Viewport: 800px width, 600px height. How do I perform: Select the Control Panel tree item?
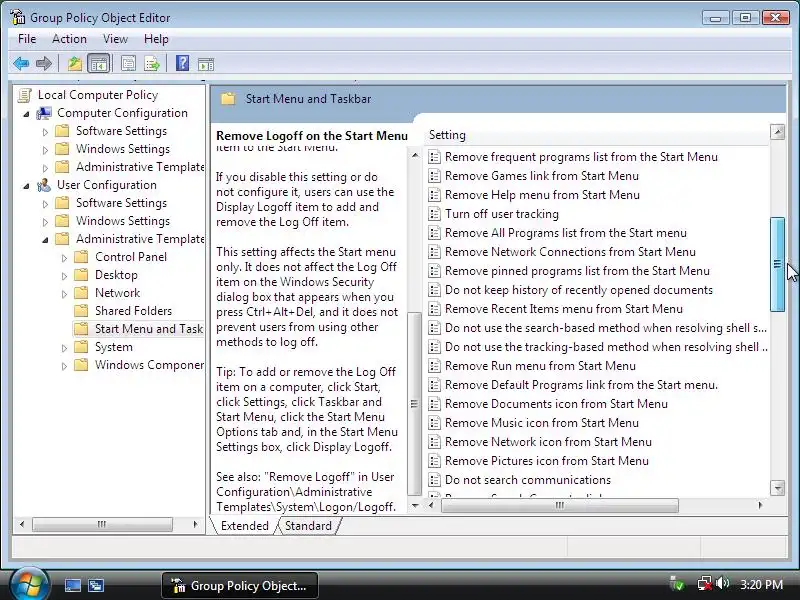click(x=131, y=257)
